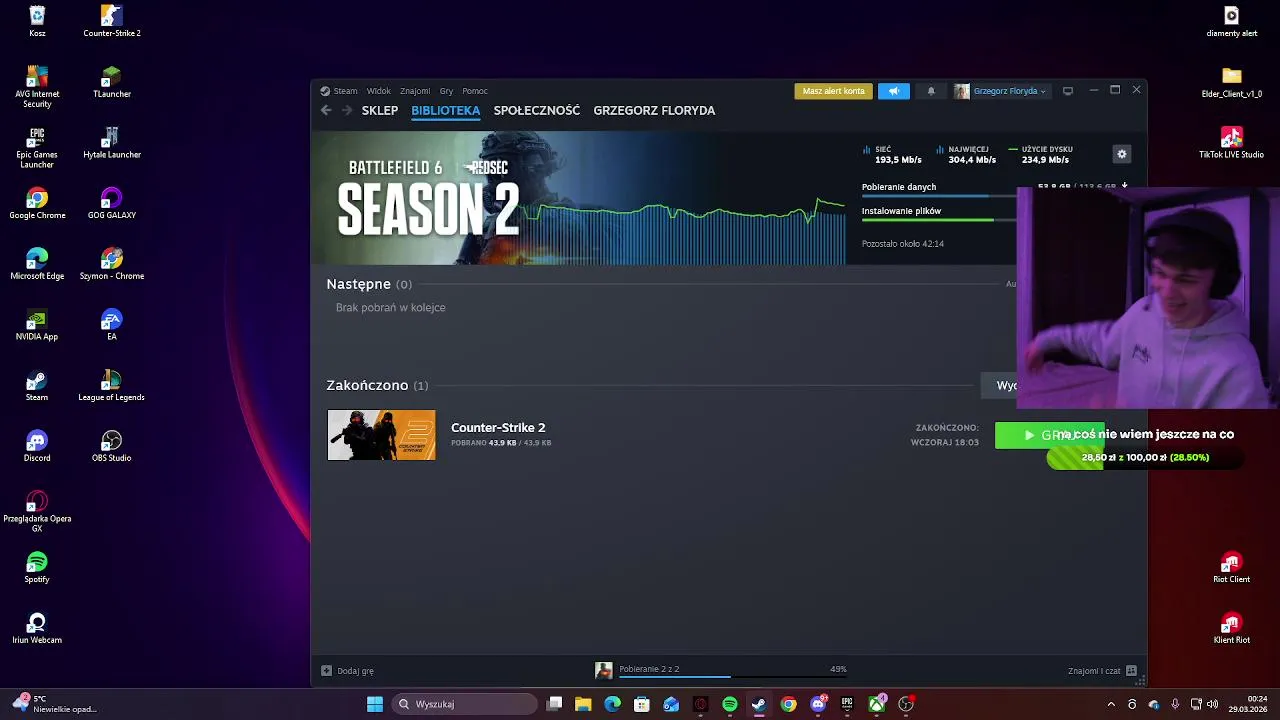This screenshot has width=1280, height=720.
Task: Open Klient Riot desktop icon
Action: point(1232,629)
